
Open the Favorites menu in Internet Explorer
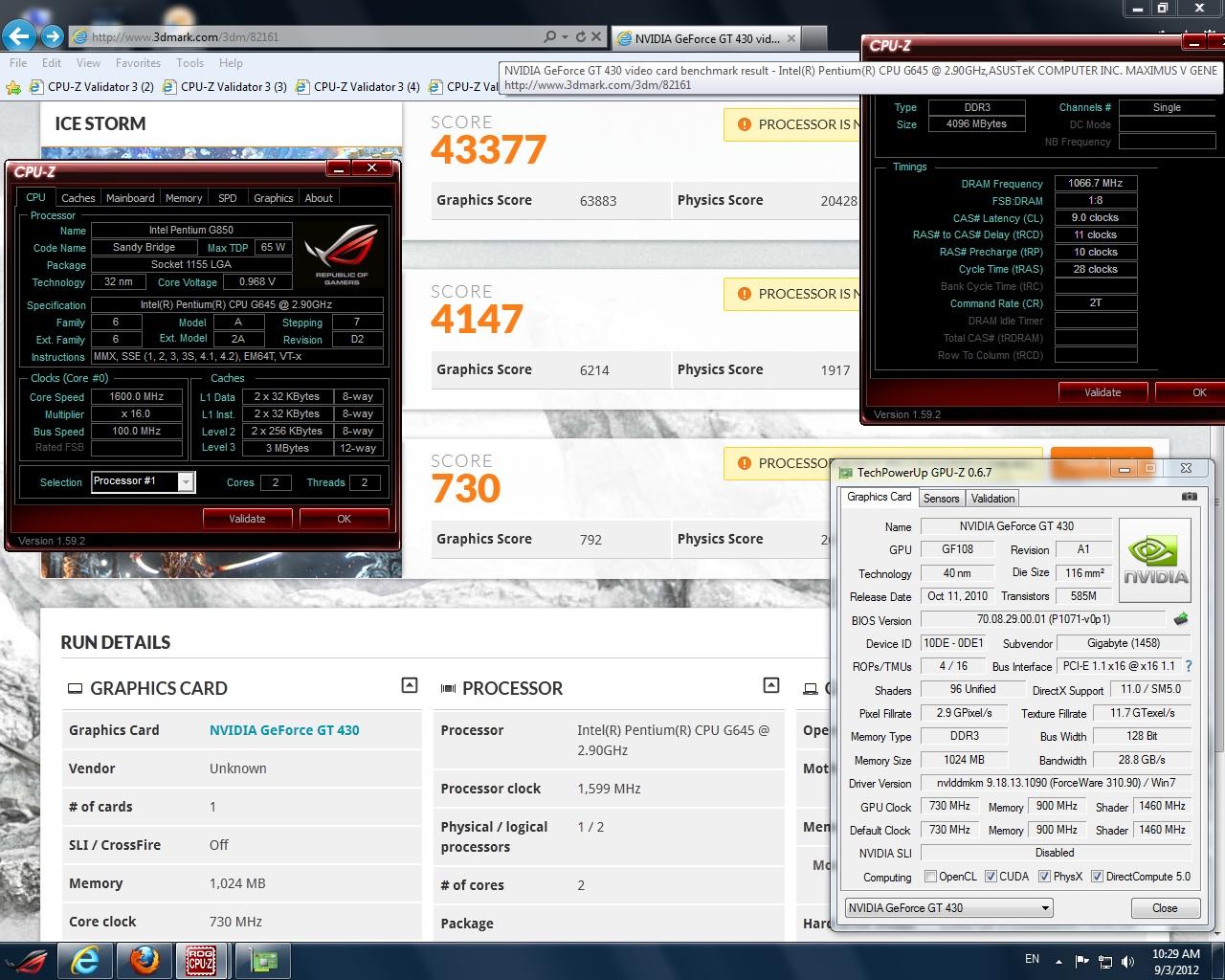[x=139, y=63]
